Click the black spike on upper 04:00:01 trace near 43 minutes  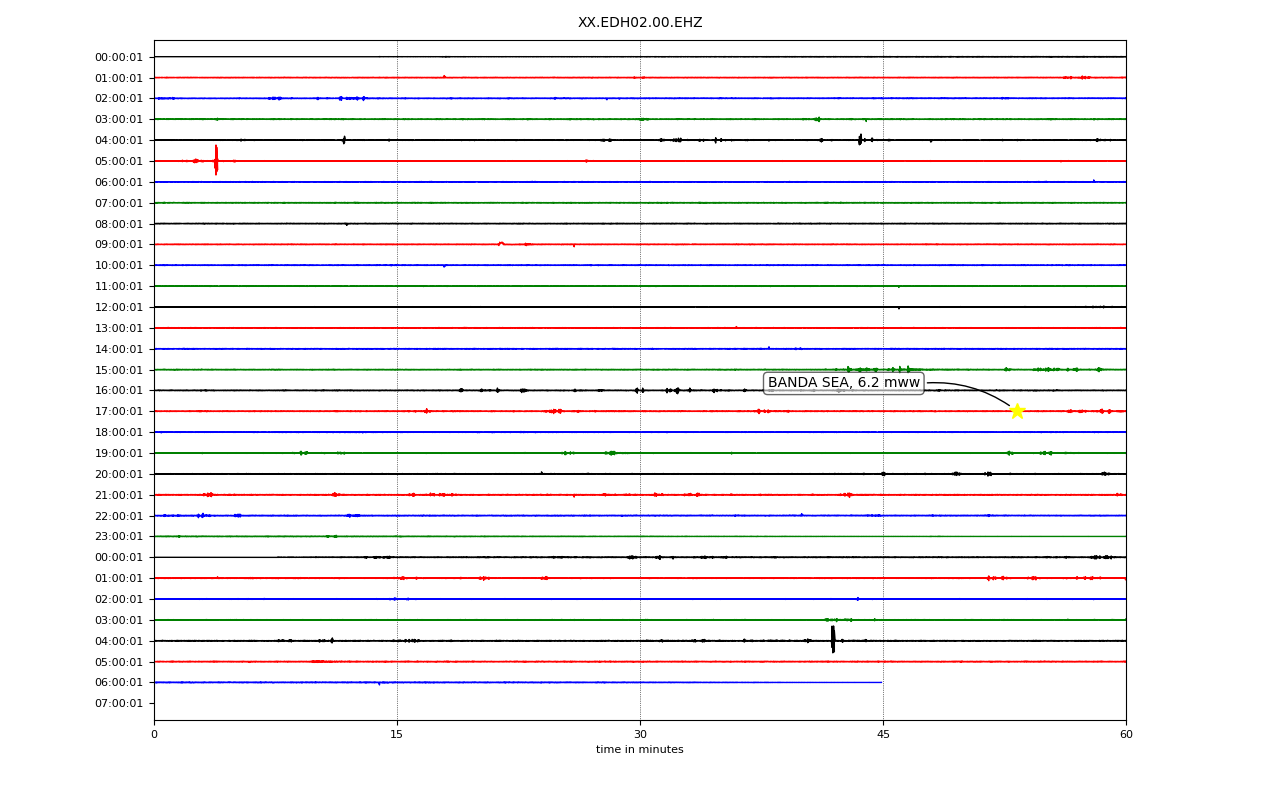click(x=860, y=139)
